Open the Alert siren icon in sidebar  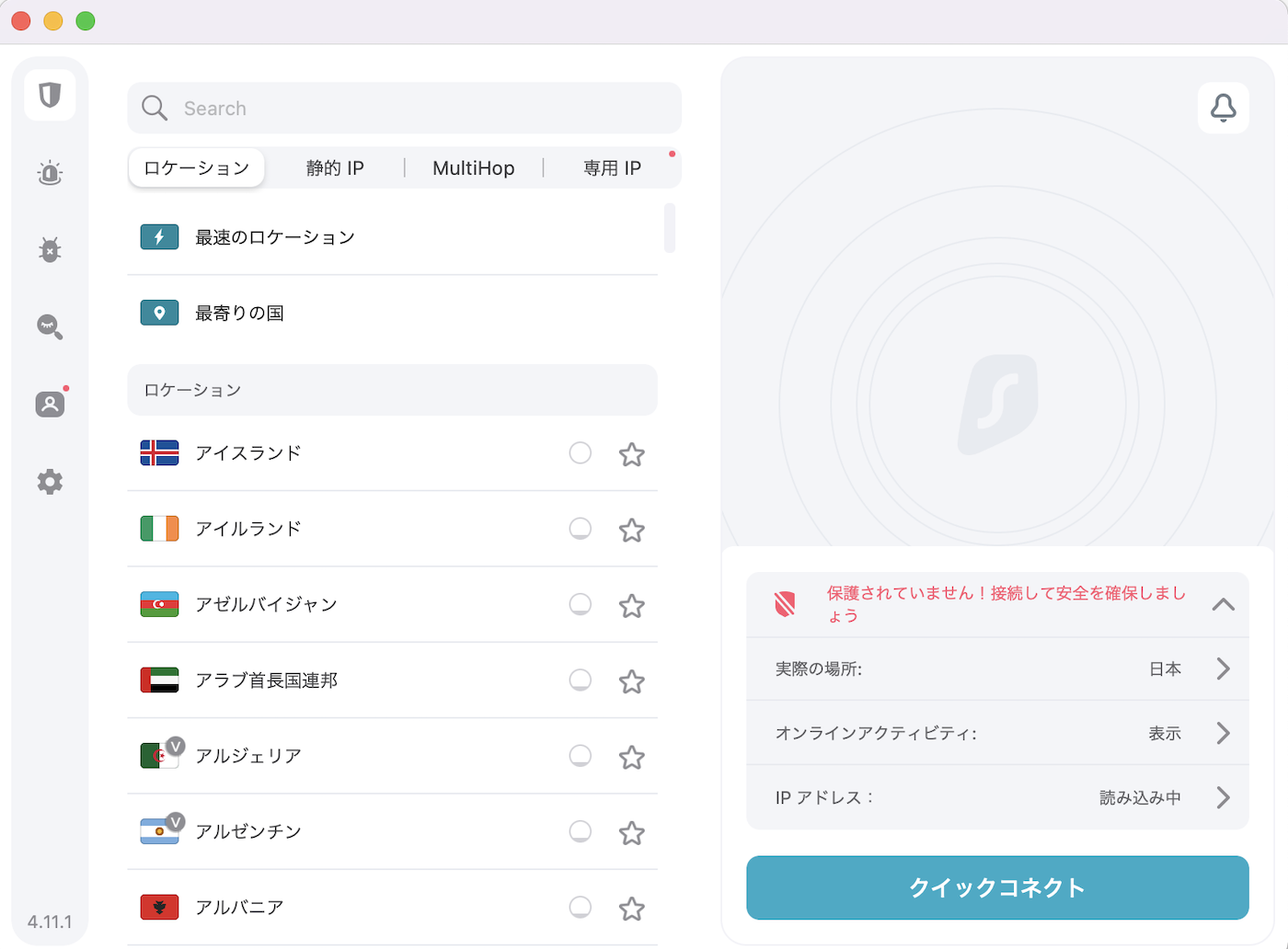coord(50,173)
